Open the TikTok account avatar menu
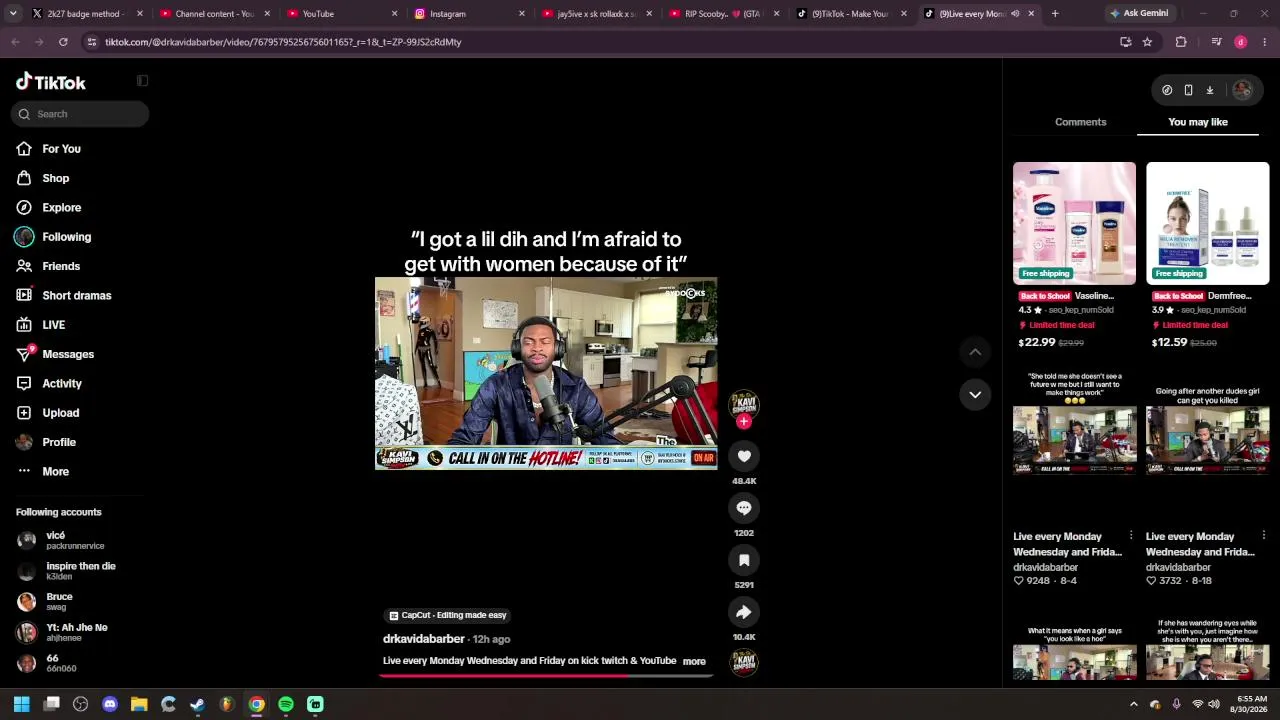The image size is (1280, 720). [1242, 90]
